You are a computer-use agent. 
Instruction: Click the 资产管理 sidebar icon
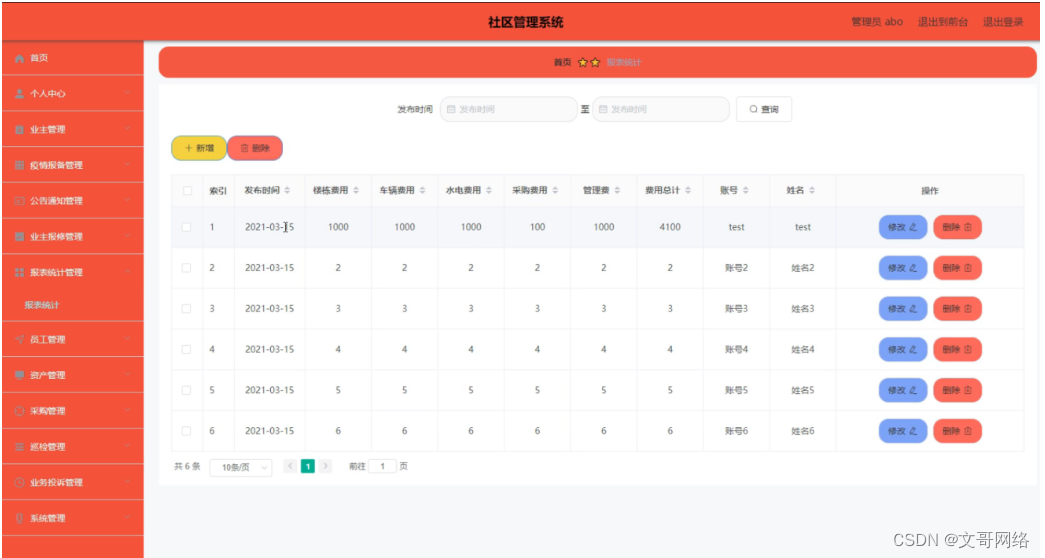19,375
